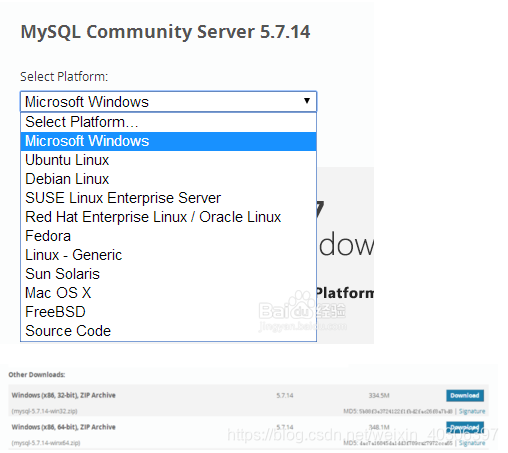The image size is (508, 453).
Task: Choose Debian Linux platform option
Action: click(x=168, y=179)
